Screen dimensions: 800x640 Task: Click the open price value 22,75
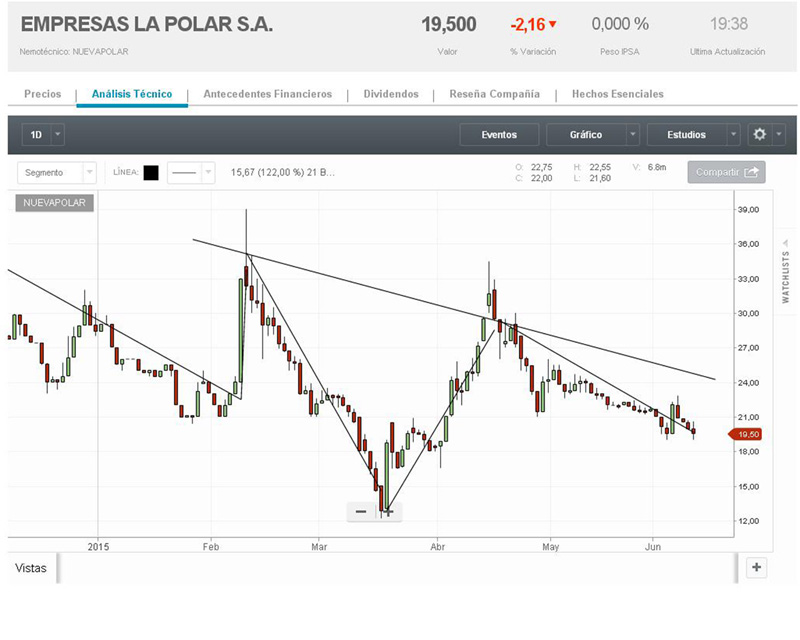click(x=541, y=167)
